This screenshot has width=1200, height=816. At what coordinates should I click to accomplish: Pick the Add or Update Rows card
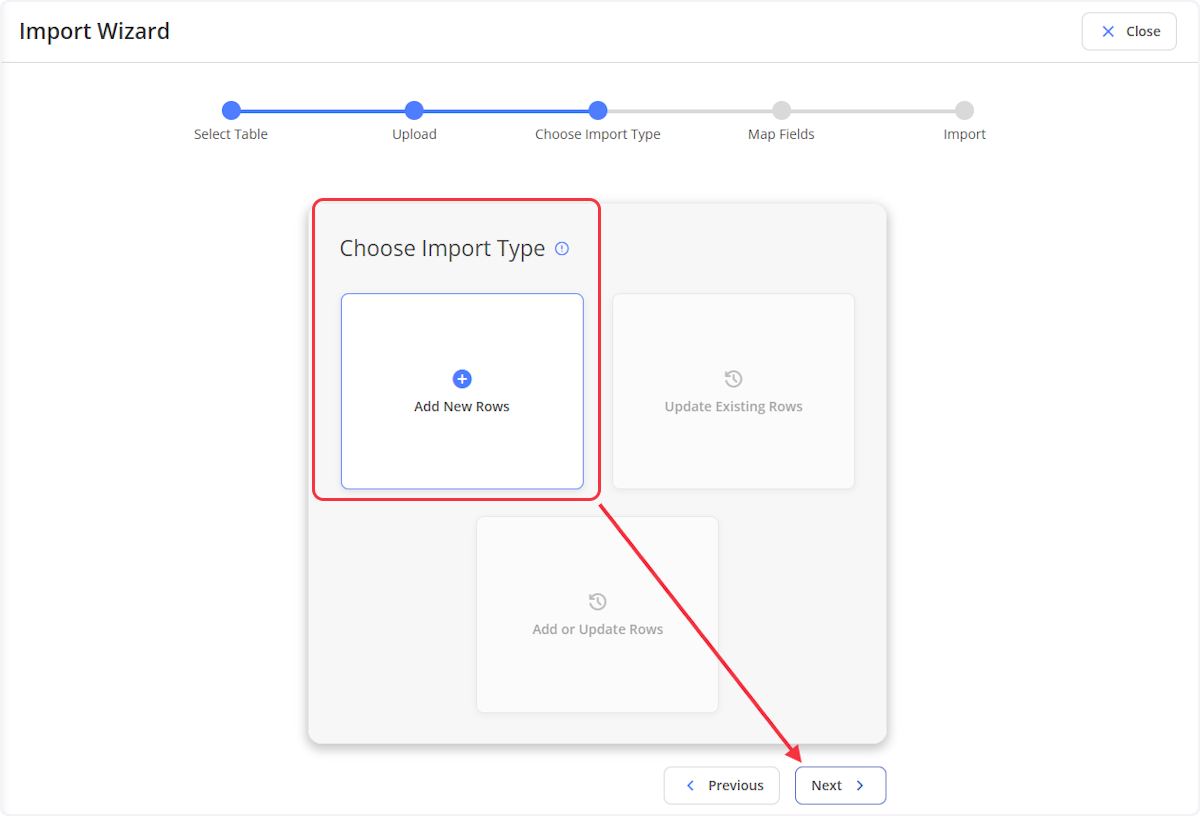coord(597,614)
